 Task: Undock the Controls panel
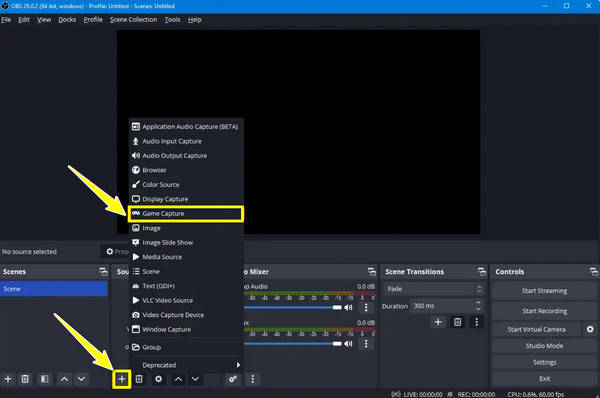tap(593, 272)
